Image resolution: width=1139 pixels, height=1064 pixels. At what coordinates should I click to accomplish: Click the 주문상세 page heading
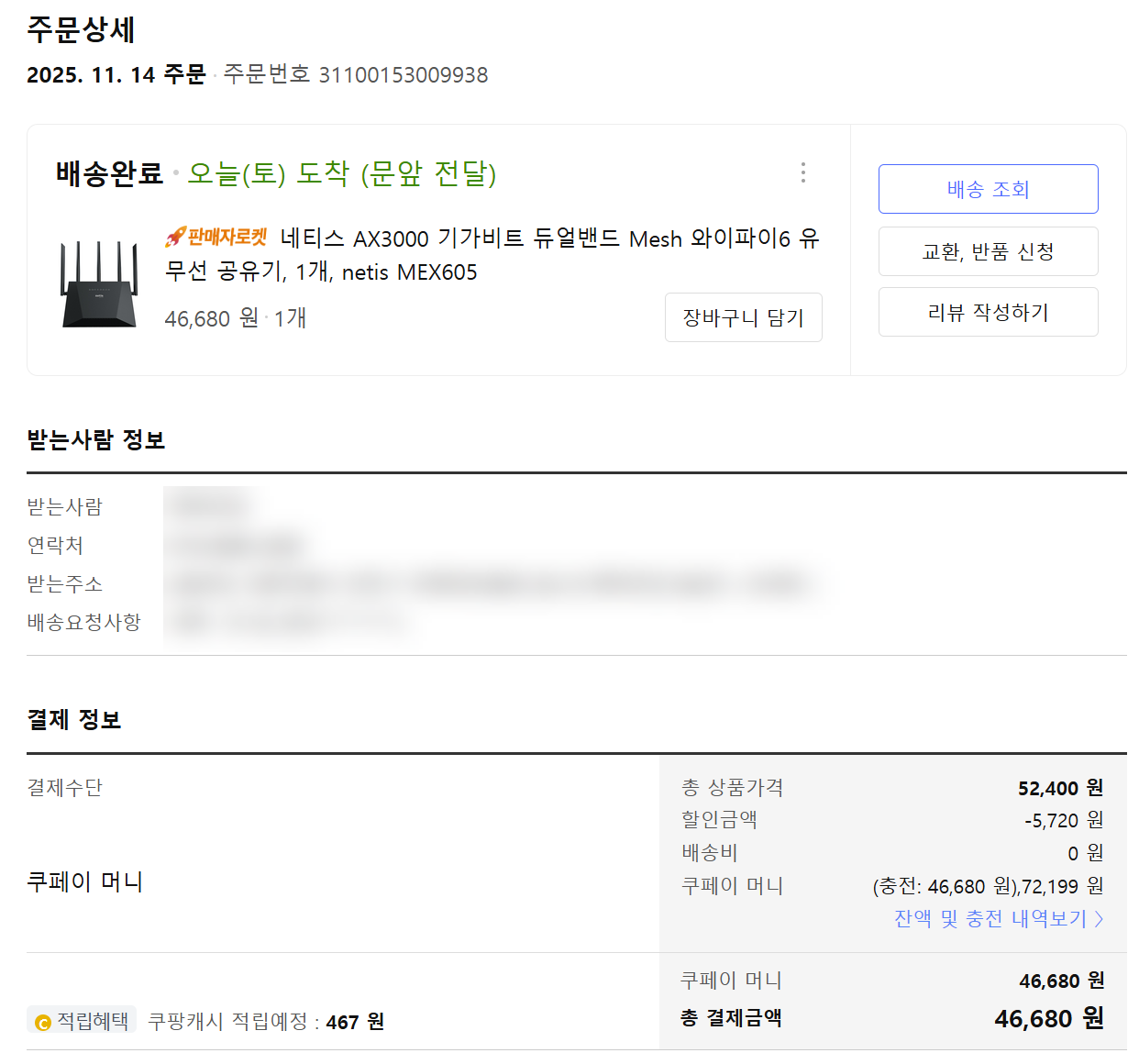tap(81, 29)
